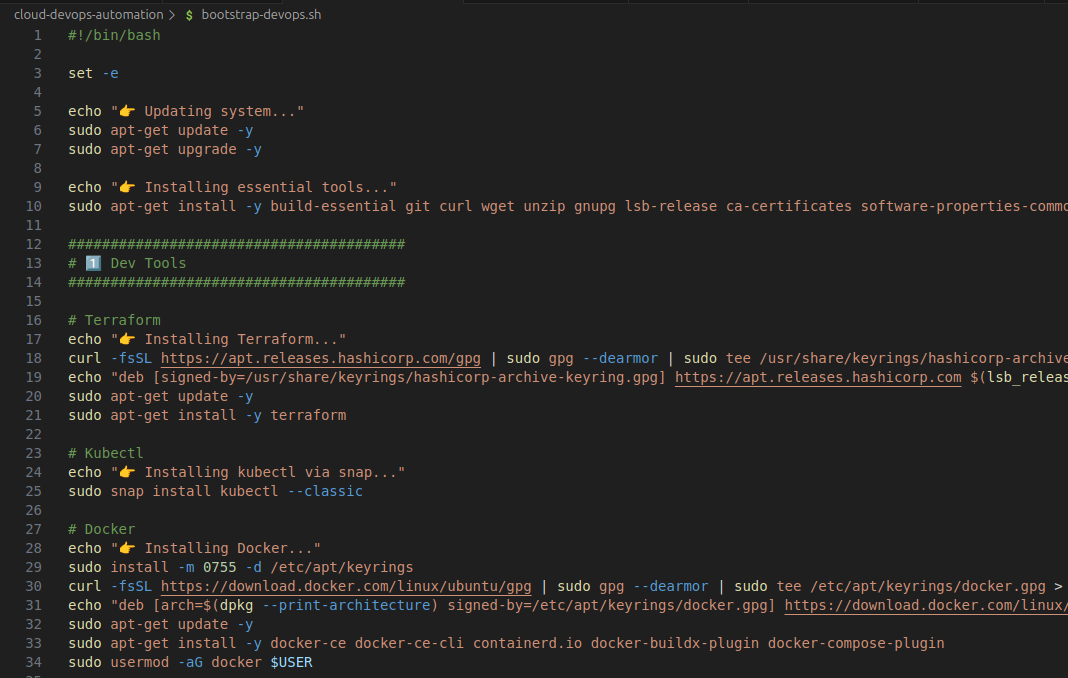The height and width of the screenshot is (678, 1068).
Task: Open the apt.releases.hashicorp.com link on line 19
Action: tap(817, 377)
